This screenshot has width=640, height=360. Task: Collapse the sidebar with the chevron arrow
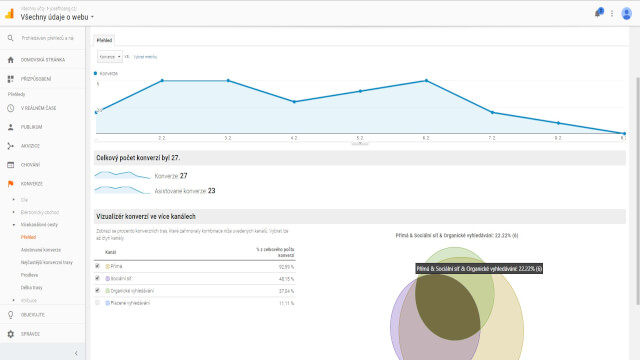click(x=76, y=353)
